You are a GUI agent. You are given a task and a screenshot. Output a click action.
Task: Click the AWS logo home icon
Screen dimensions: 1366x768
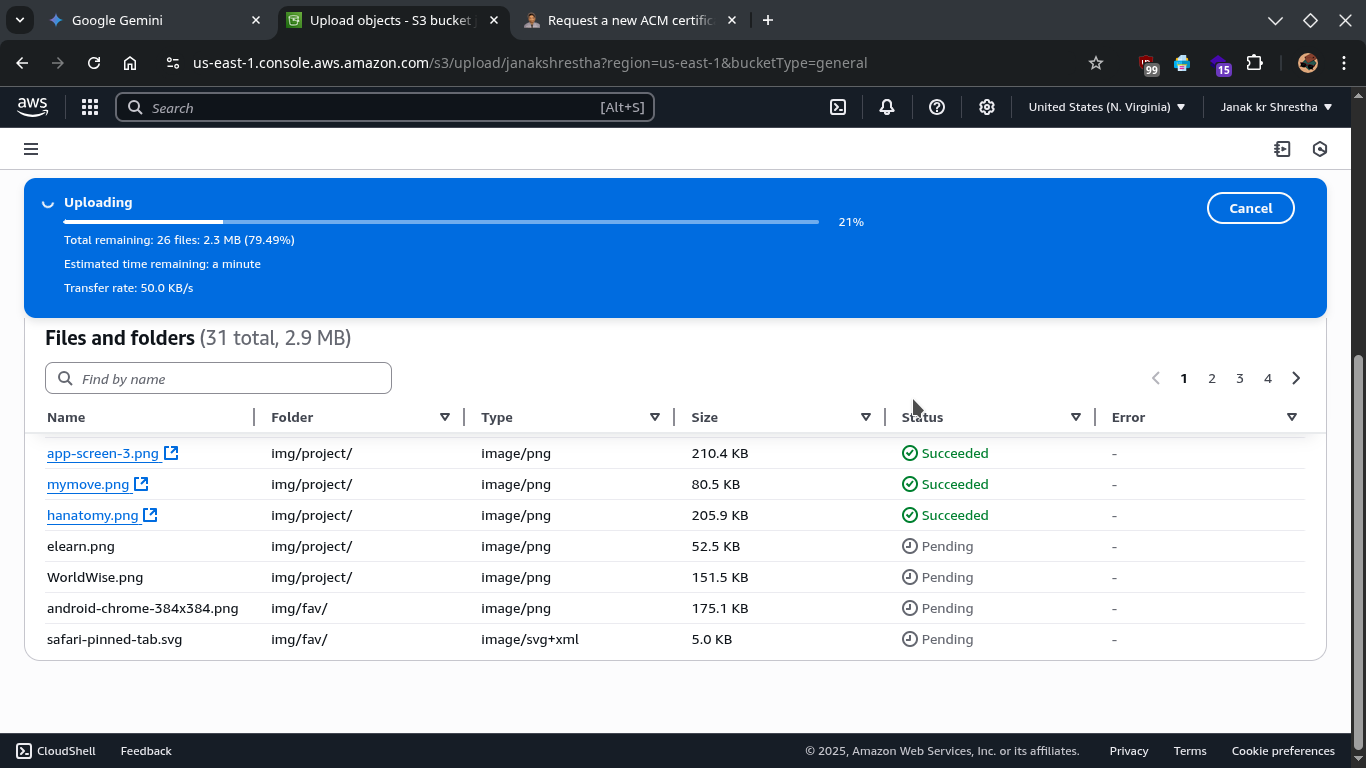coord(32,106)
